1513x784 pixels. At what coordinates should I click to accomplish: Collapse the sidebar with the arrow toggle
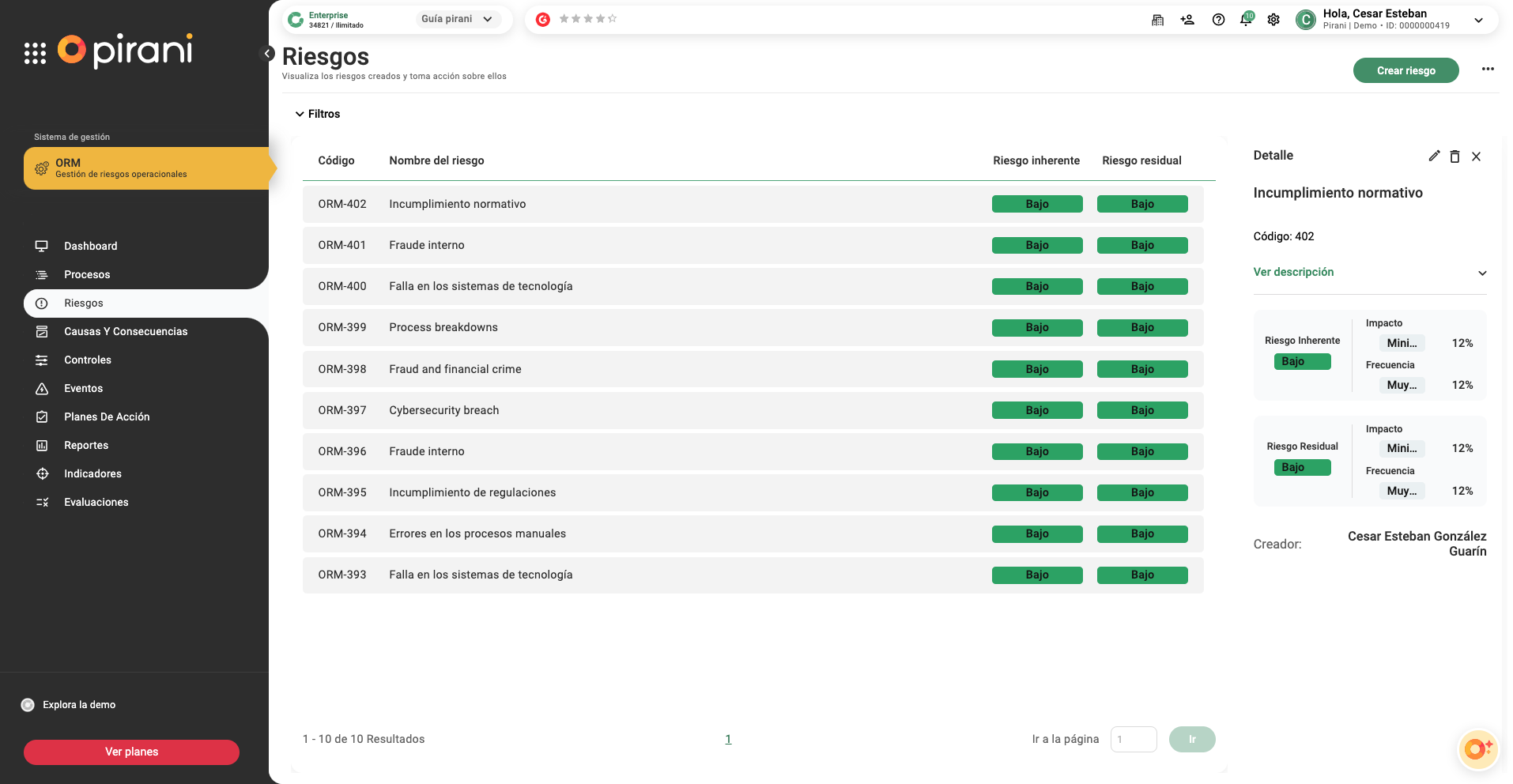(x=268, y=53)
